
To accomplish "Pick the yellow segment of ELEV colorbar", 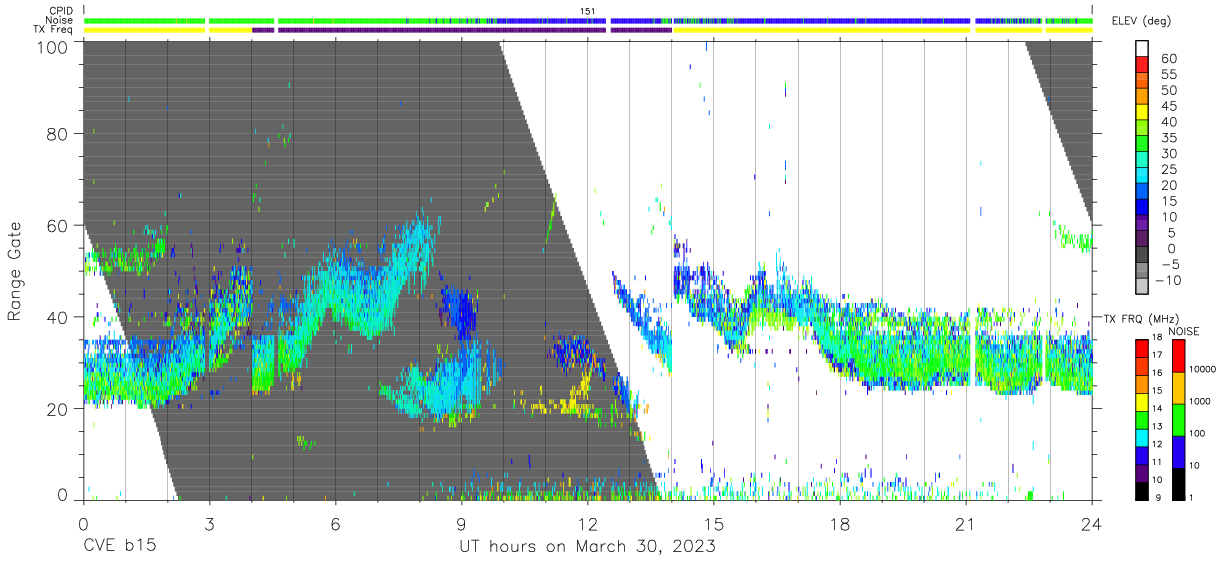I will tap(1143, 114).
